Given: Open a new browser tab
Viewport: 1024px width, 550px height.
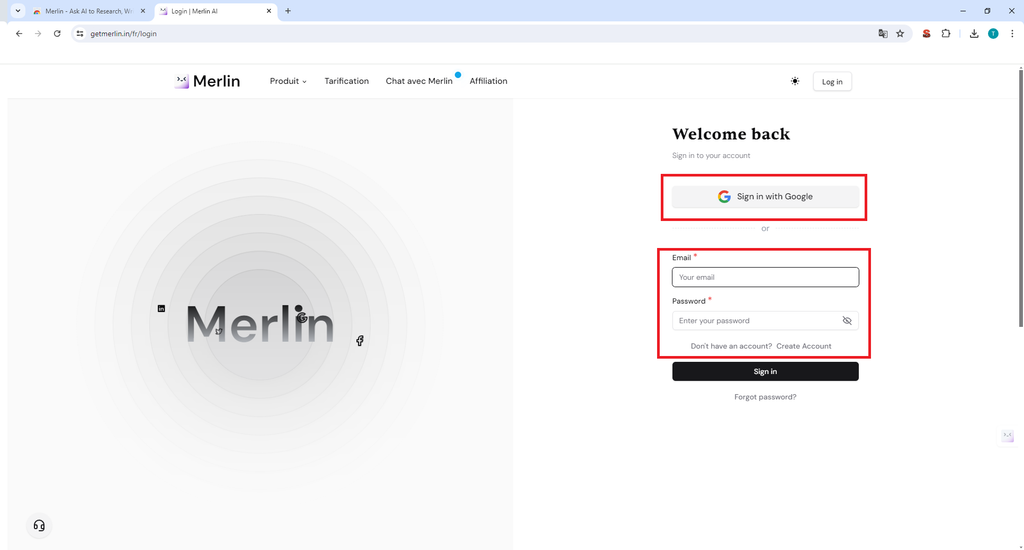Looking at the screenshot, I should 288,11.
